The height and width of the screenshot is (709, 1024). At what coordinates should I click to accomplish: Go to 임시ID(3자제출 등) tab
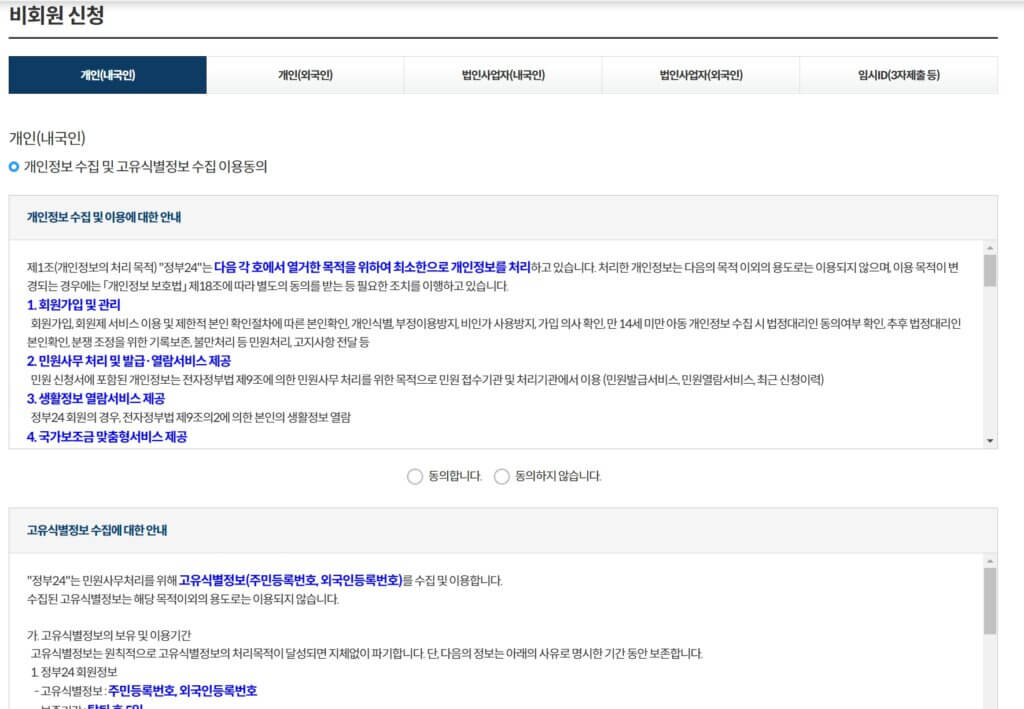[x=899, y=75]
